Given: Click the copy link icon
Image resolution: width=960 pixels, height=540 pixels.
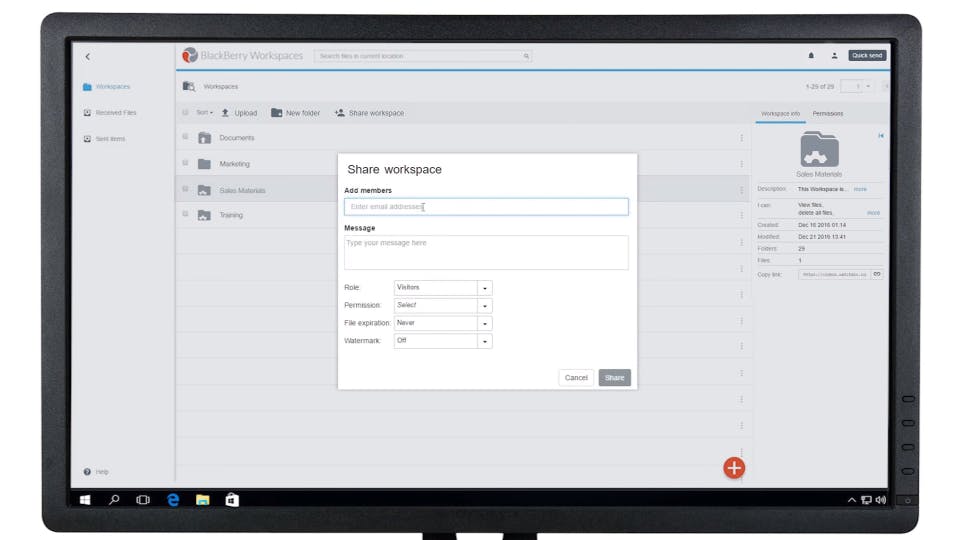Looking at the screenshot, I should (877, 274).
